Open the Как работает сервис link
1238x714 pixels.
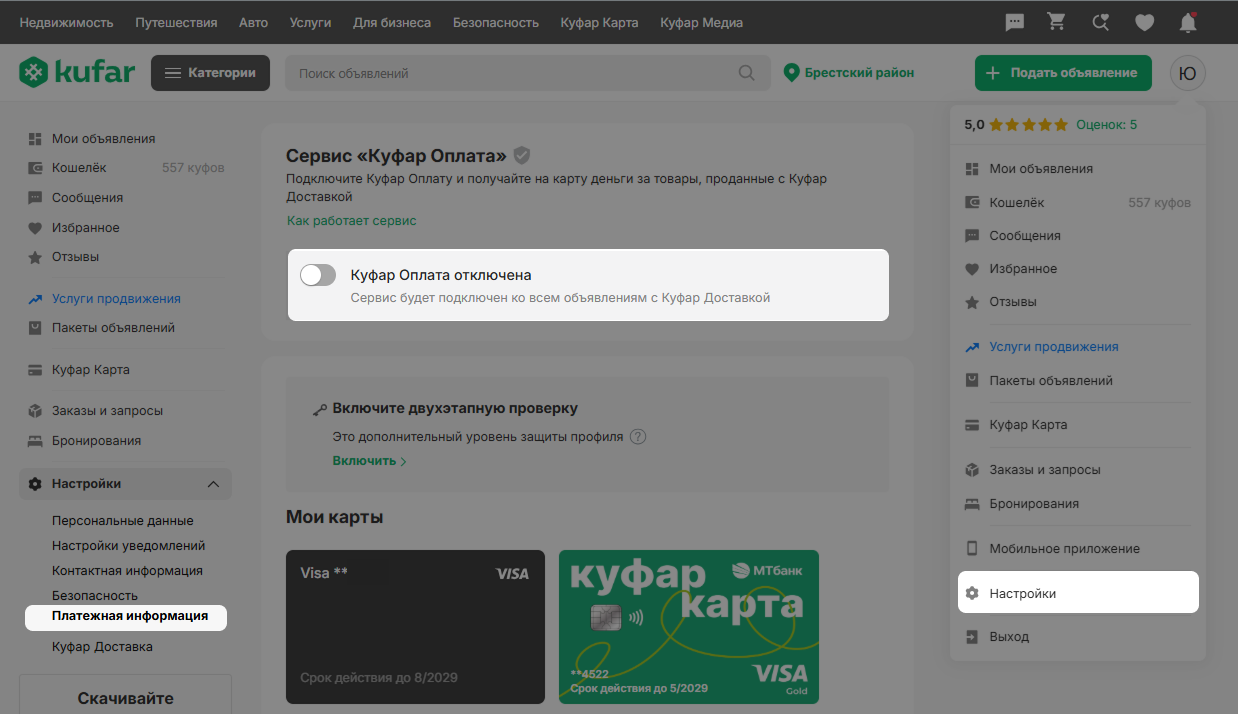[x=351, y=221]
